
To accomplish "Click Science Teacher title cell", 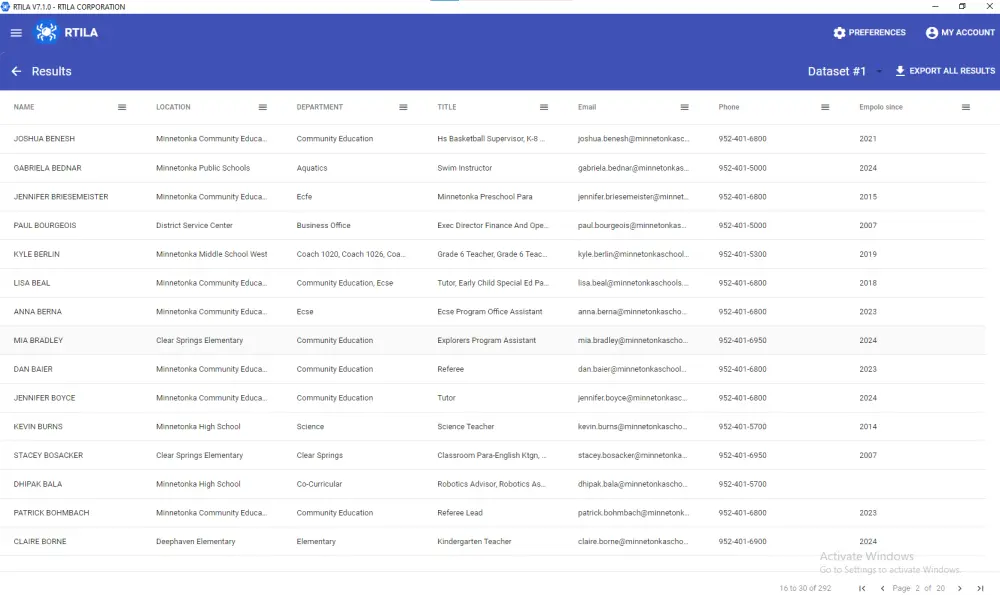I will pyautogui.click(x=466, y=427).
